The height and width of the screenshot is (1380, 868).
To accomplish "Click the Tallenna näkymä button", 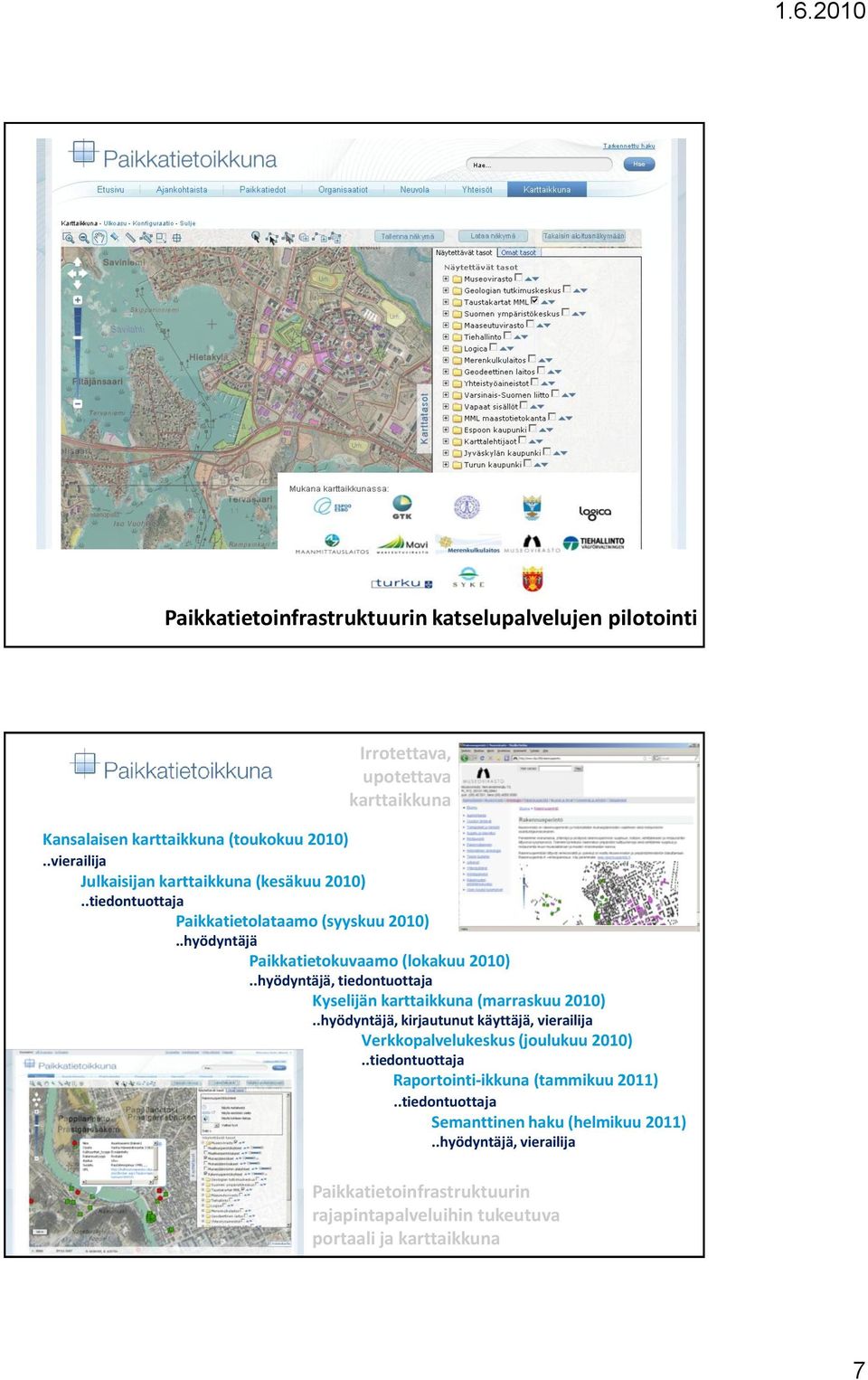I will pos(408,236).
